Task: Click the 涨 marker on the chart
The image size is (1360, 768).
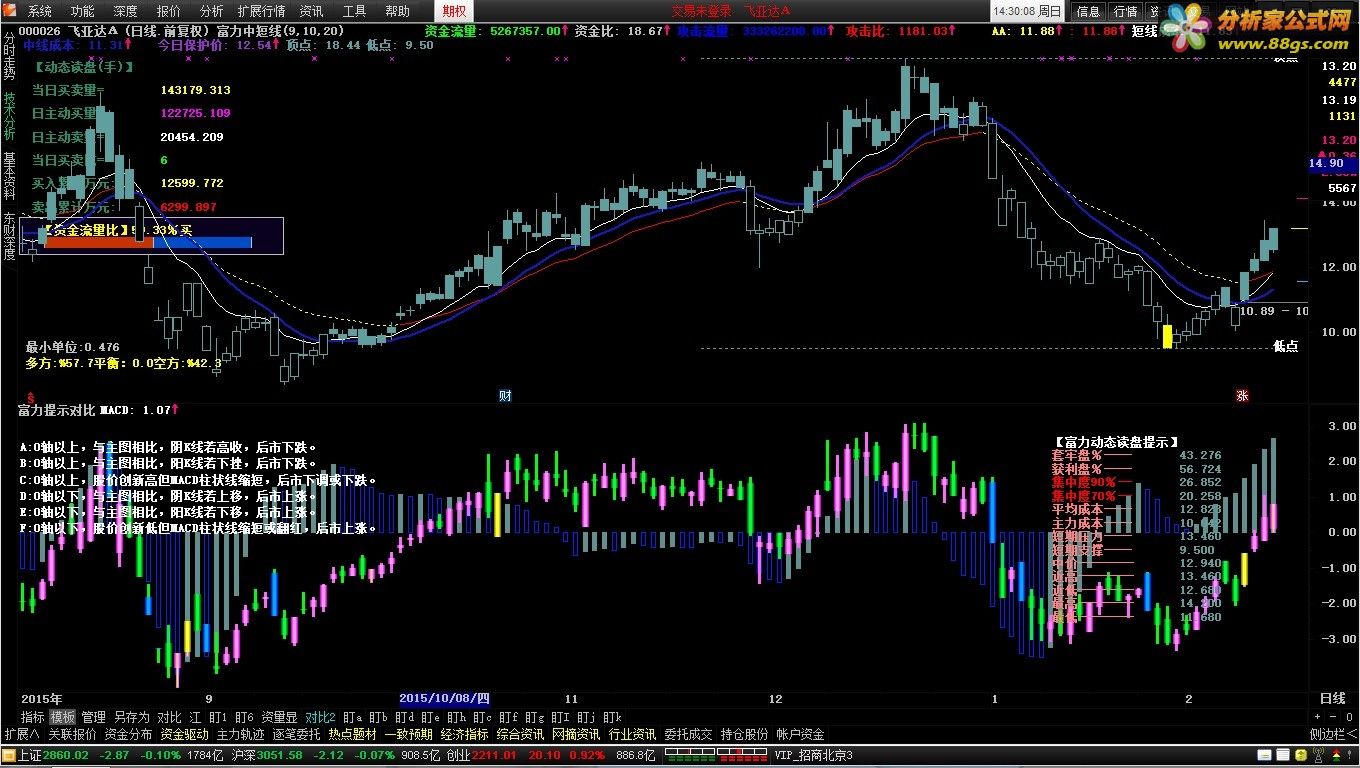Action: (1243, 396)
